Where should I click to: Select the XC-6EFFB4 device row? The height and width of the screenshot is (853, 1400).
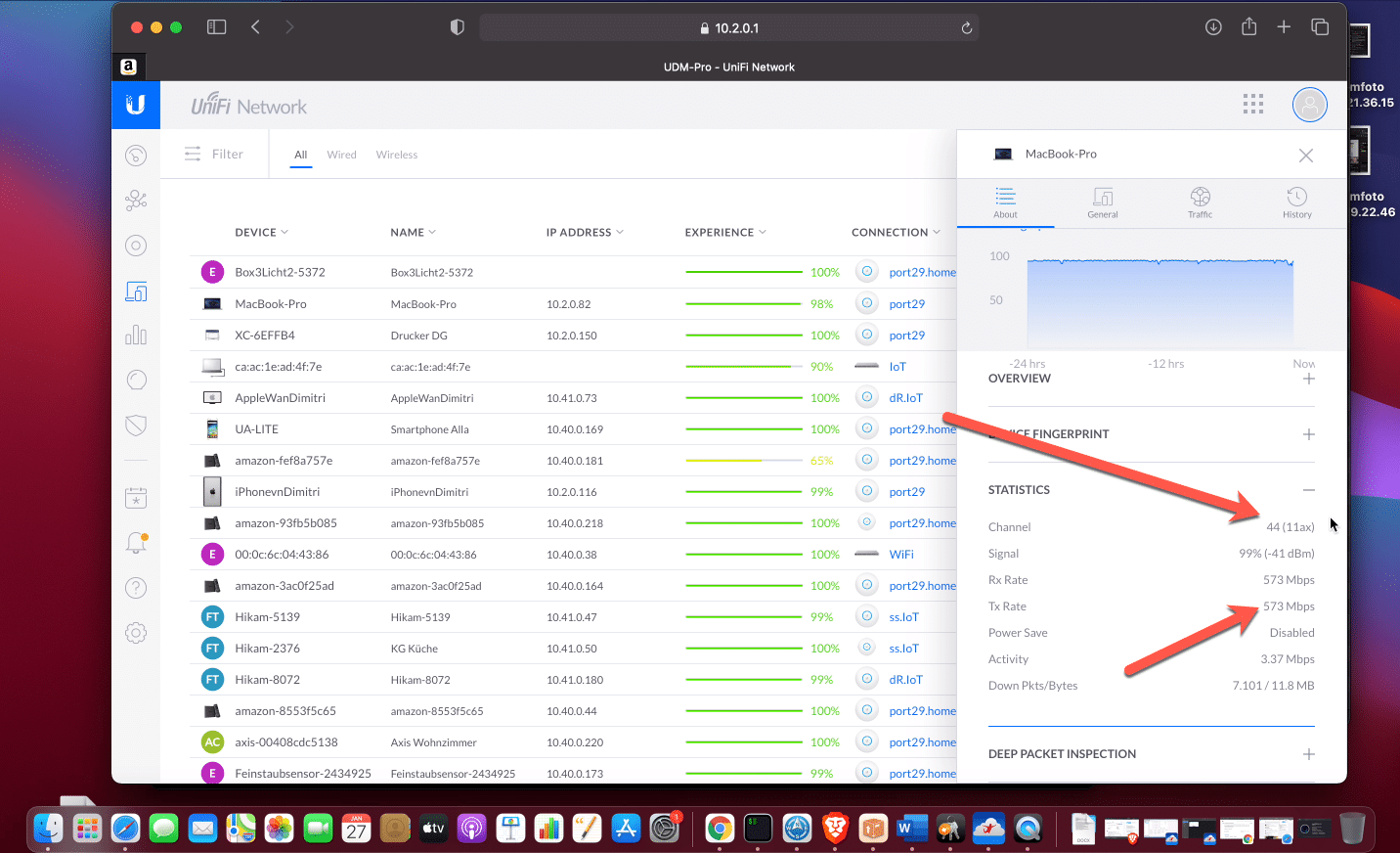pyautogui.click(x=573, y=335)
